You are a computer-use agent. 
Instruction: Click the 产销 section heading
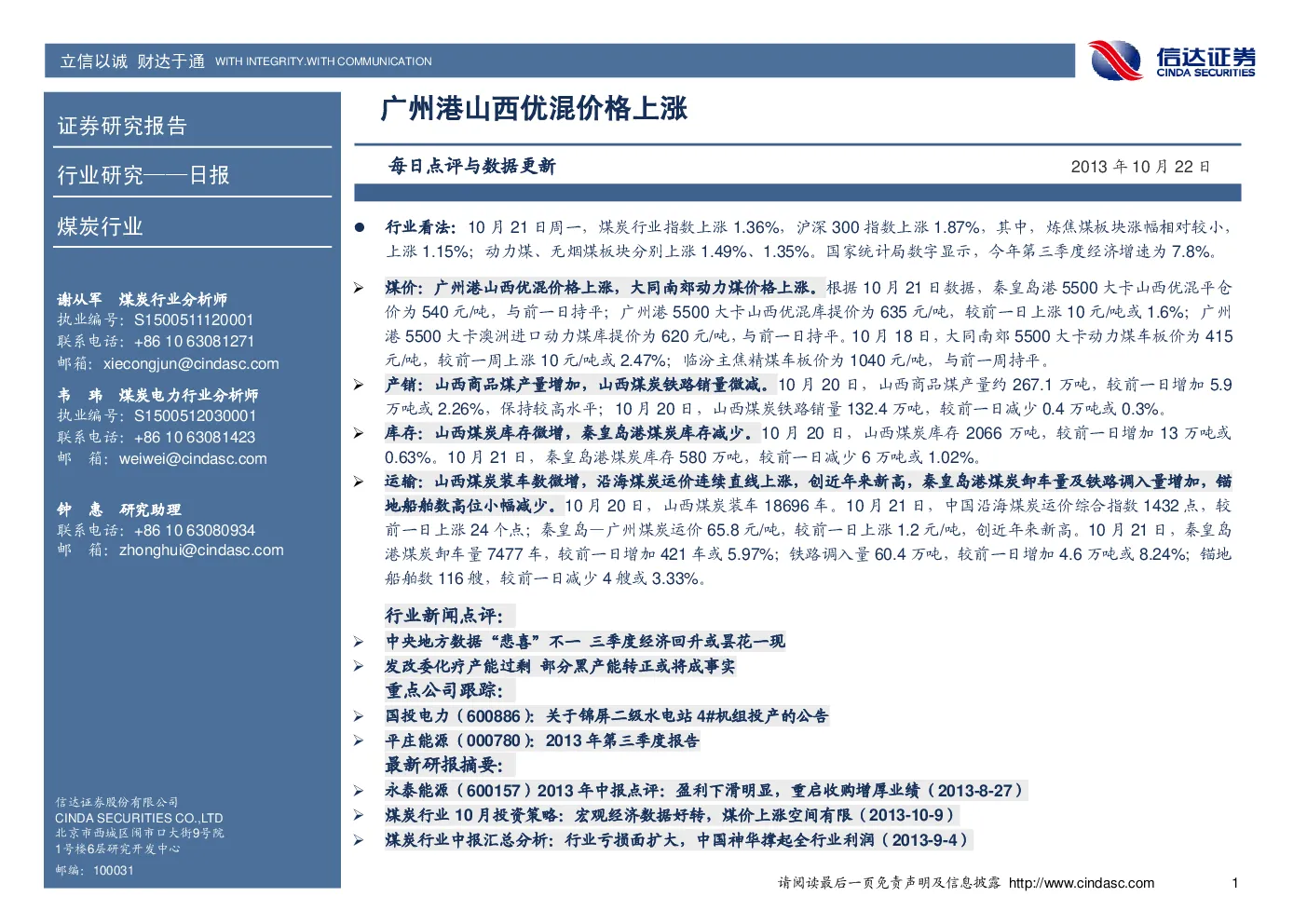(404, 384)
